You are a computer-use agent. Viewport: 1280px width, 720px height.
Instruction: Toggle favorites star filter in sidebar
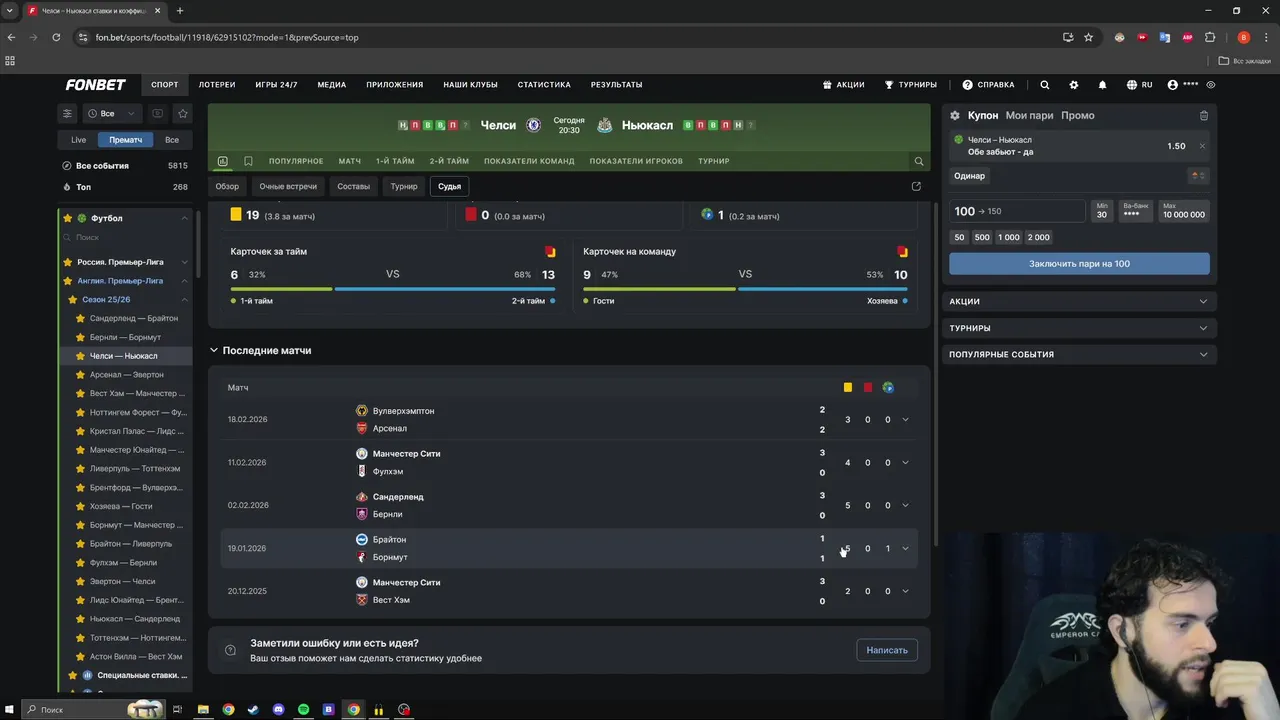point(182,114)
